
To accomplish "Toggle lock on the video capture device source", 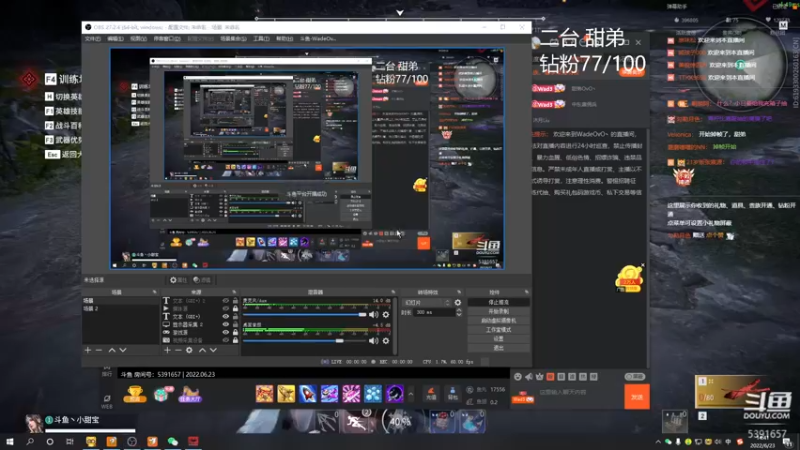I will (x=235, y=340).
